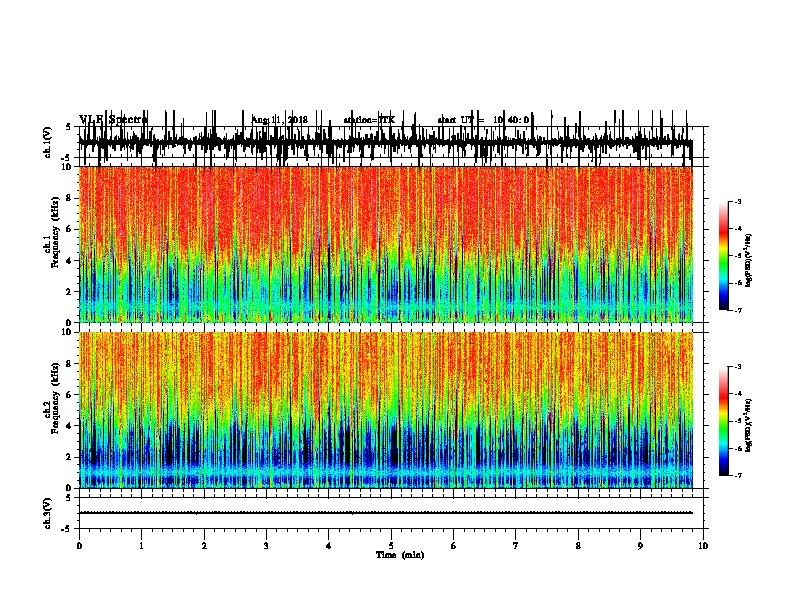The height and width of the screenshot is (612, 792).
Task: Click the ch.1 spectrogram panel
Action: pos(385,244)
